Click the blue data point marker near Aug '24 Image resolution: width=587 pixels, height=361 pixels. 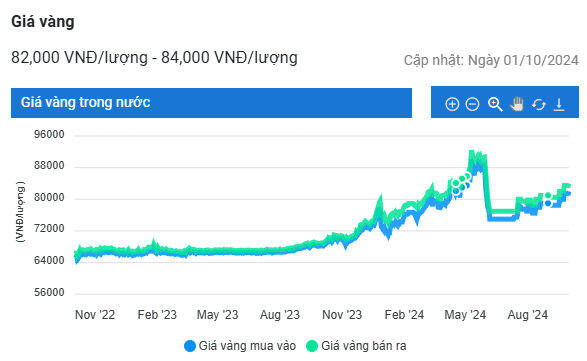pyautogui.click(x=548, y=203)
